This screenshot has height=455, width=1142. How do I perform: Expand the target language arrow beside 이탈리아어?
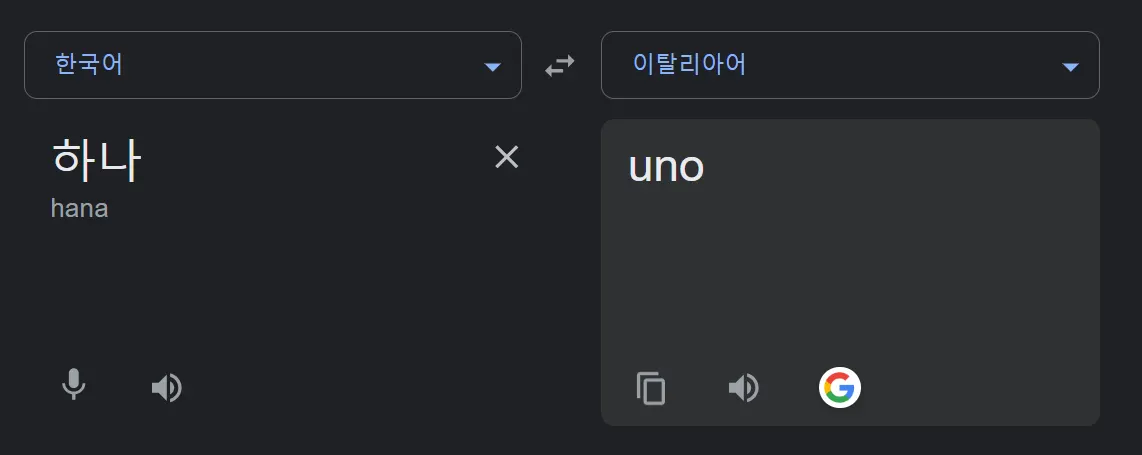click(x=1070, y=67)
